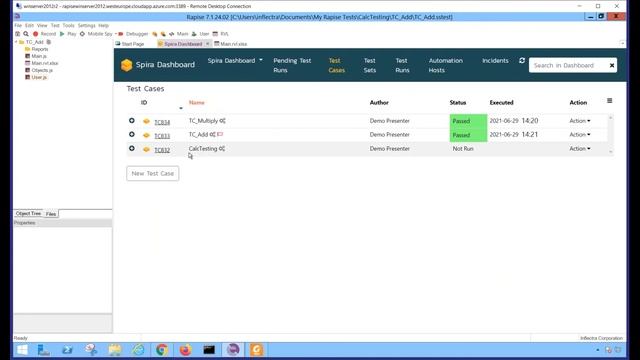Launch the Debugger from toolbar

(133, 34)
